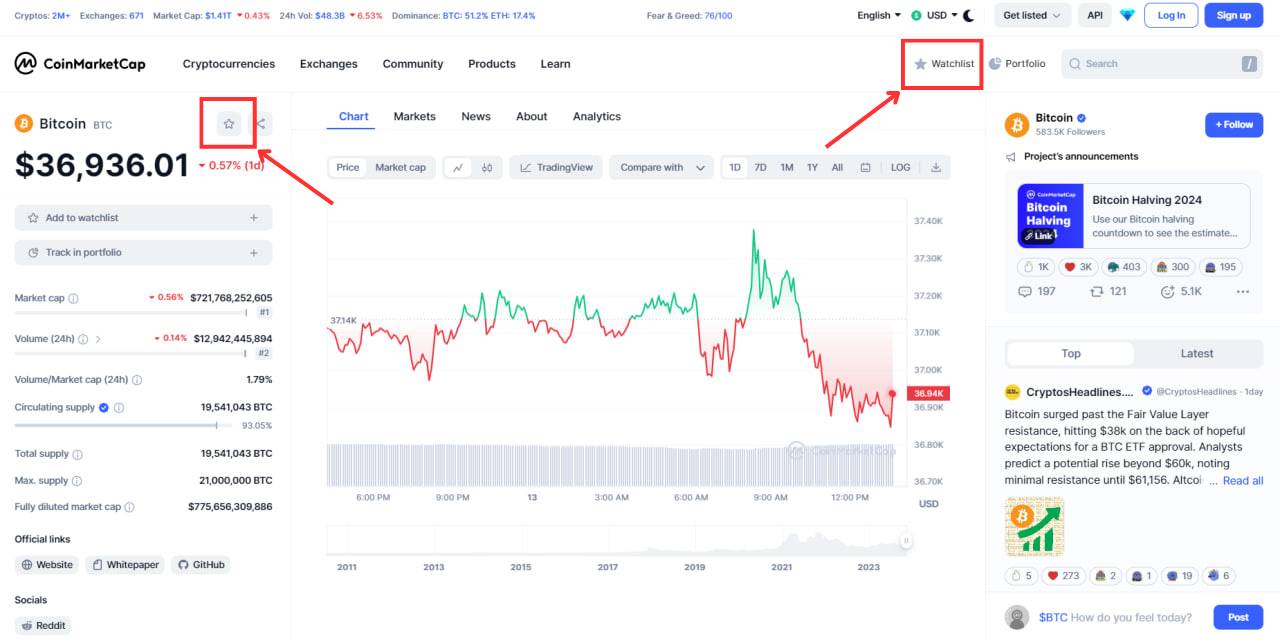Switch to the Analytics tab
Screen dimensions: 1280x643
click(597, 117)
